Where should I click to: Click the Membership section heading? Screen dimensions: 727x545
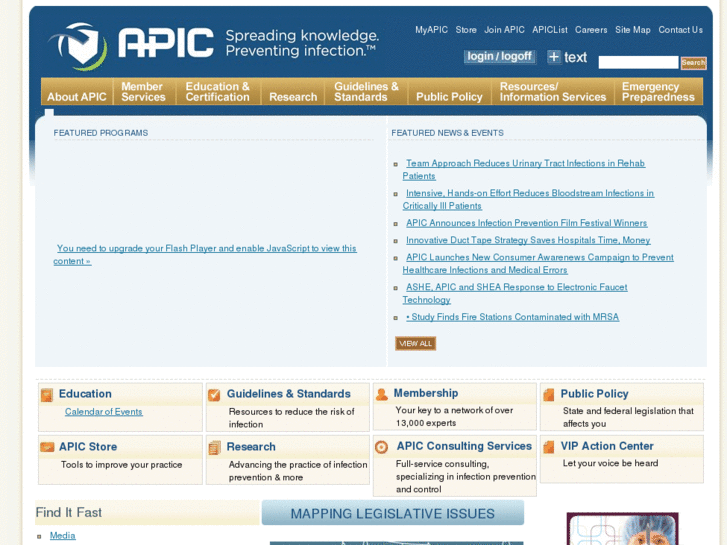coord(426,393)
